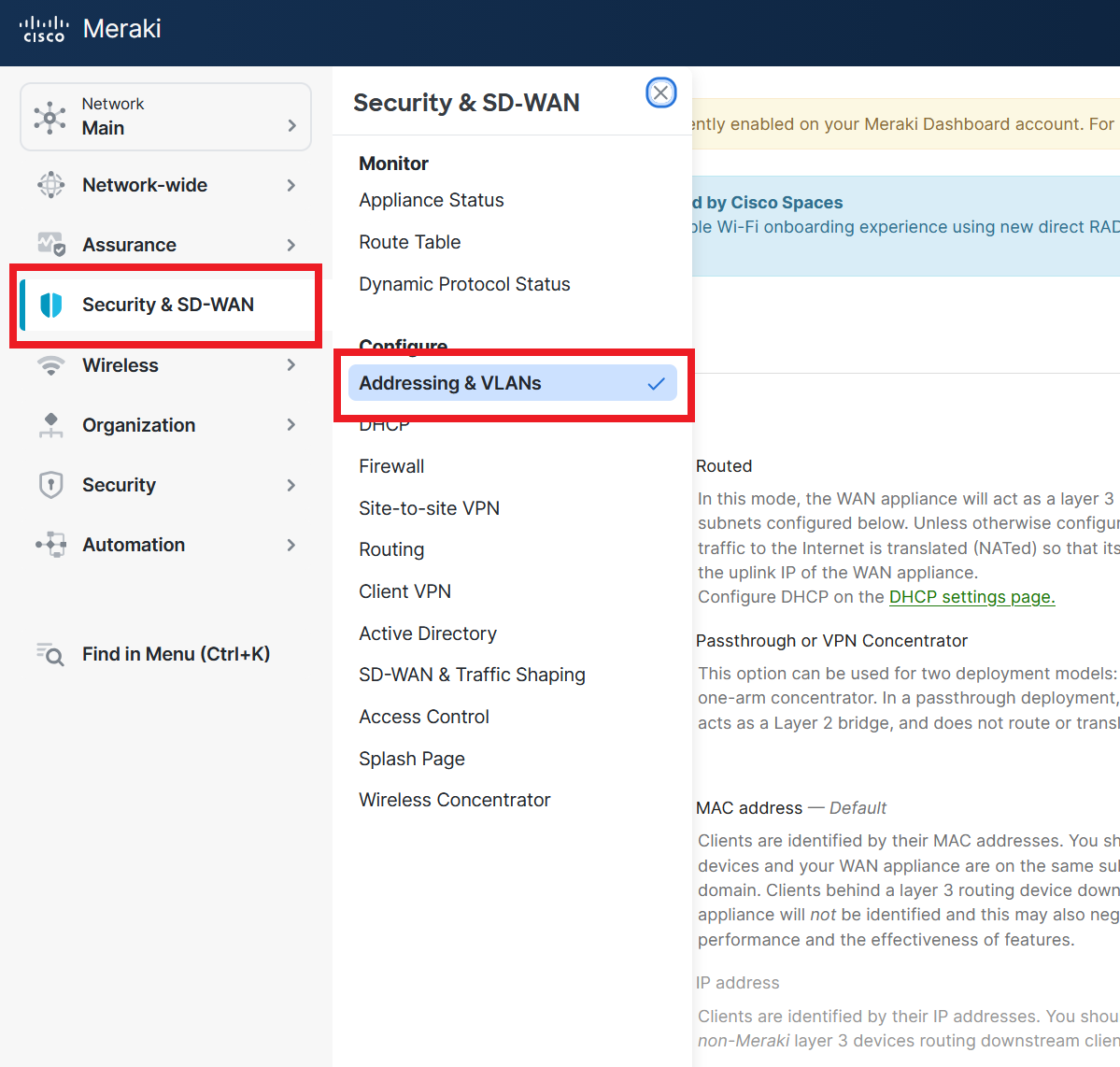Click the Assurance chart icon
Screen dimensions: 1120x1067
pyautogui.click(x=50, y=245)
